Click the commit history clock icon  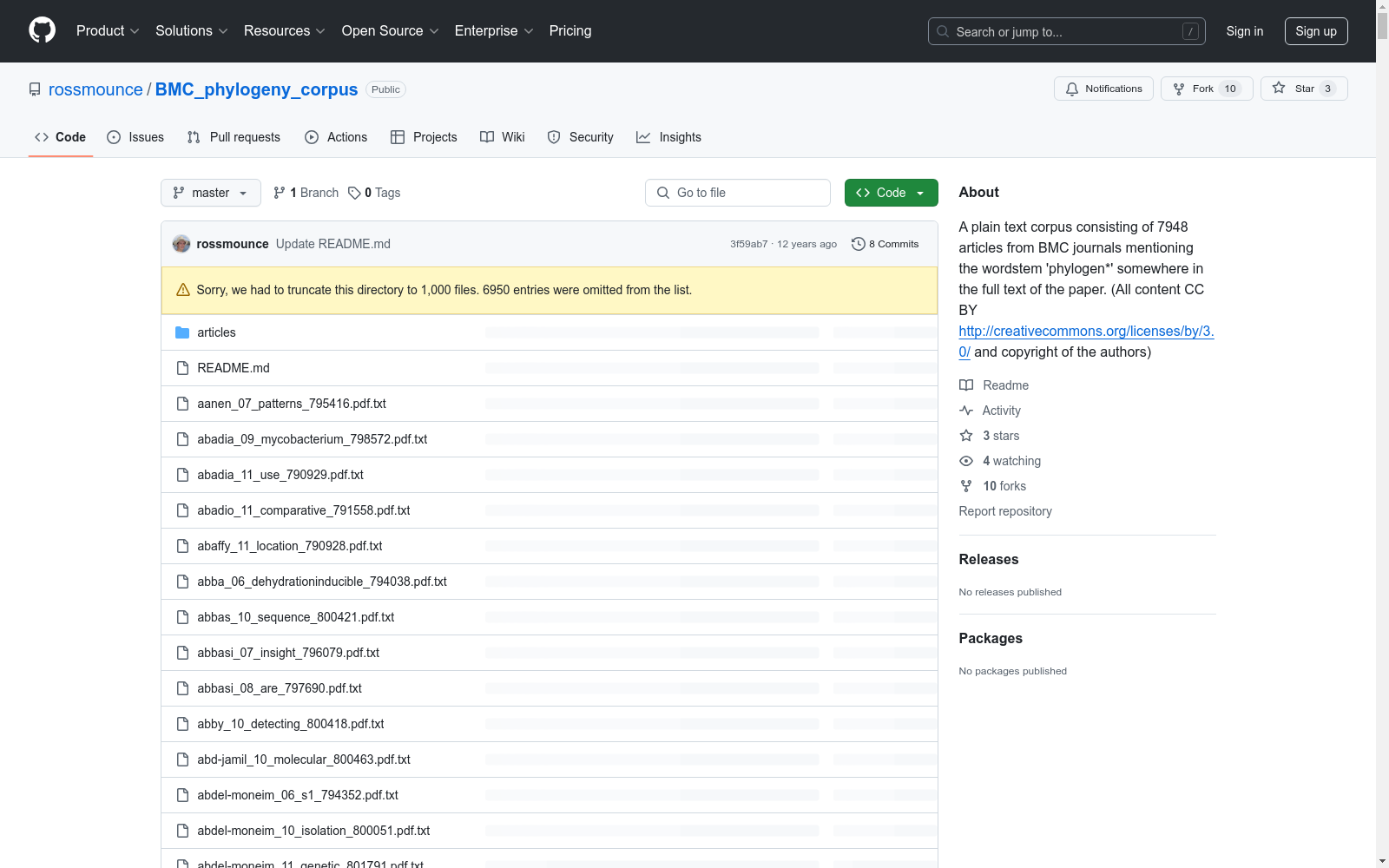click(859, 244)
